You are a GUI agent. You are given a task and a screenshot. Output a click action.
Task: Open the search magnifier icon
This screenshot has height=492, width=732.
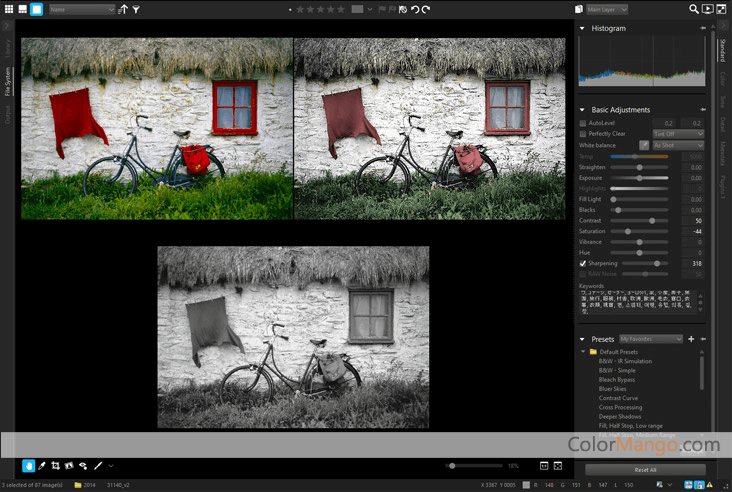[694, 9]
